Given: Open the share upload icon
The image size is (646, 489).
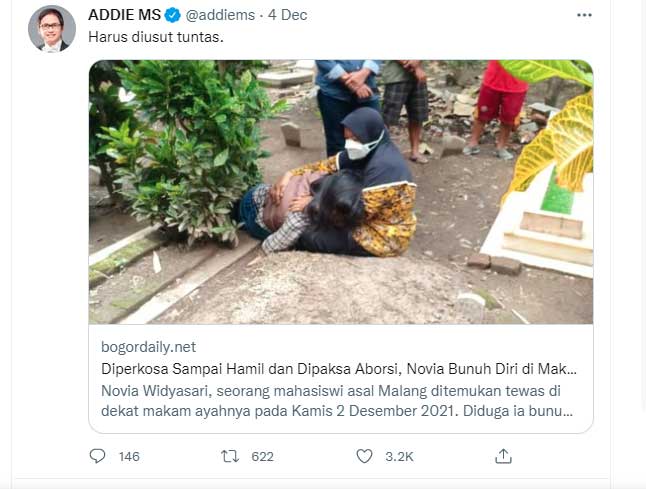Looking at the screenshot, I should tap(503, 456).
